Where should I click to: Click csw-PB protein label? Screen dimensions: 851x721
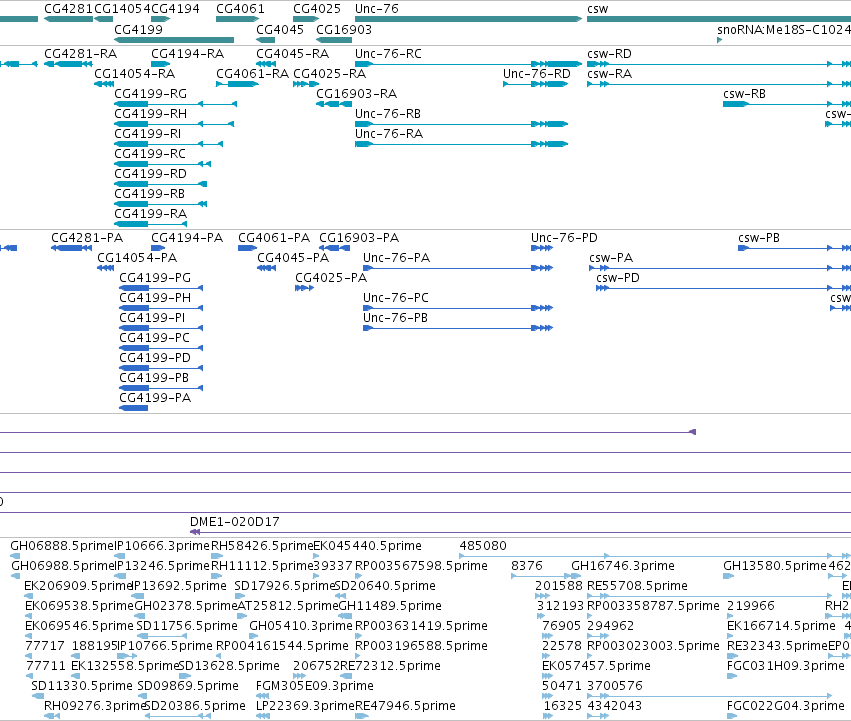tap(759, 238)
